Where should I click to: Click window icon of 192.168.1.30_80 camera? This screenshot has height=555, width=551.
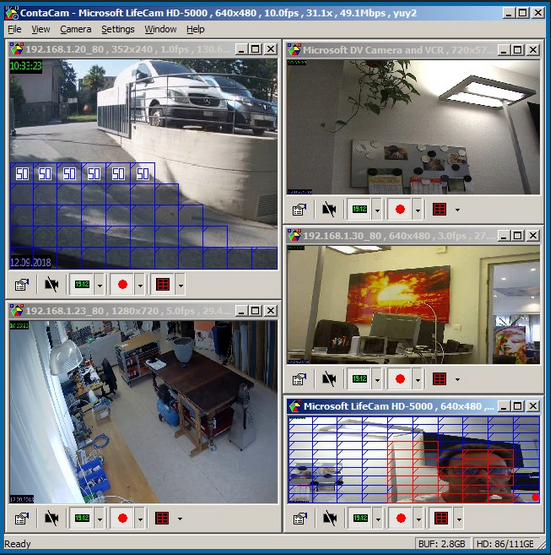click(x=294, y=235)
